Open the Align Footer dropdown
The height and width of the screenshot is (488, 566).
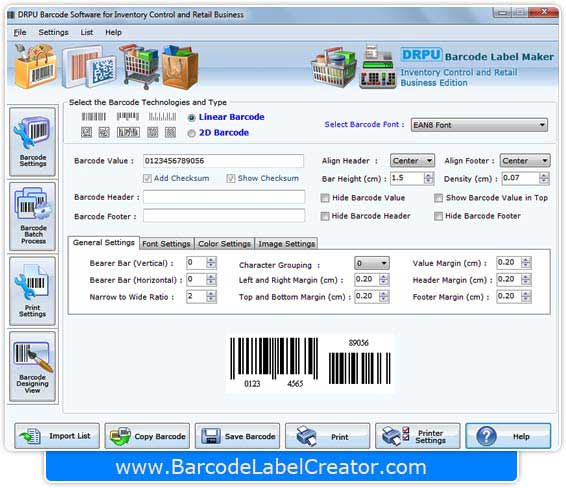click(x=525, y=161)
